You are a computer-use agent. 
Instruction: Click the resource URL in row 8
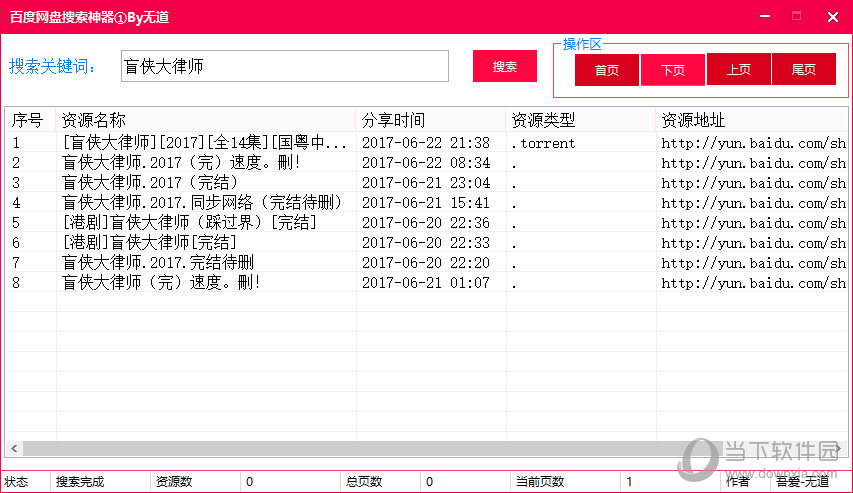753,283
